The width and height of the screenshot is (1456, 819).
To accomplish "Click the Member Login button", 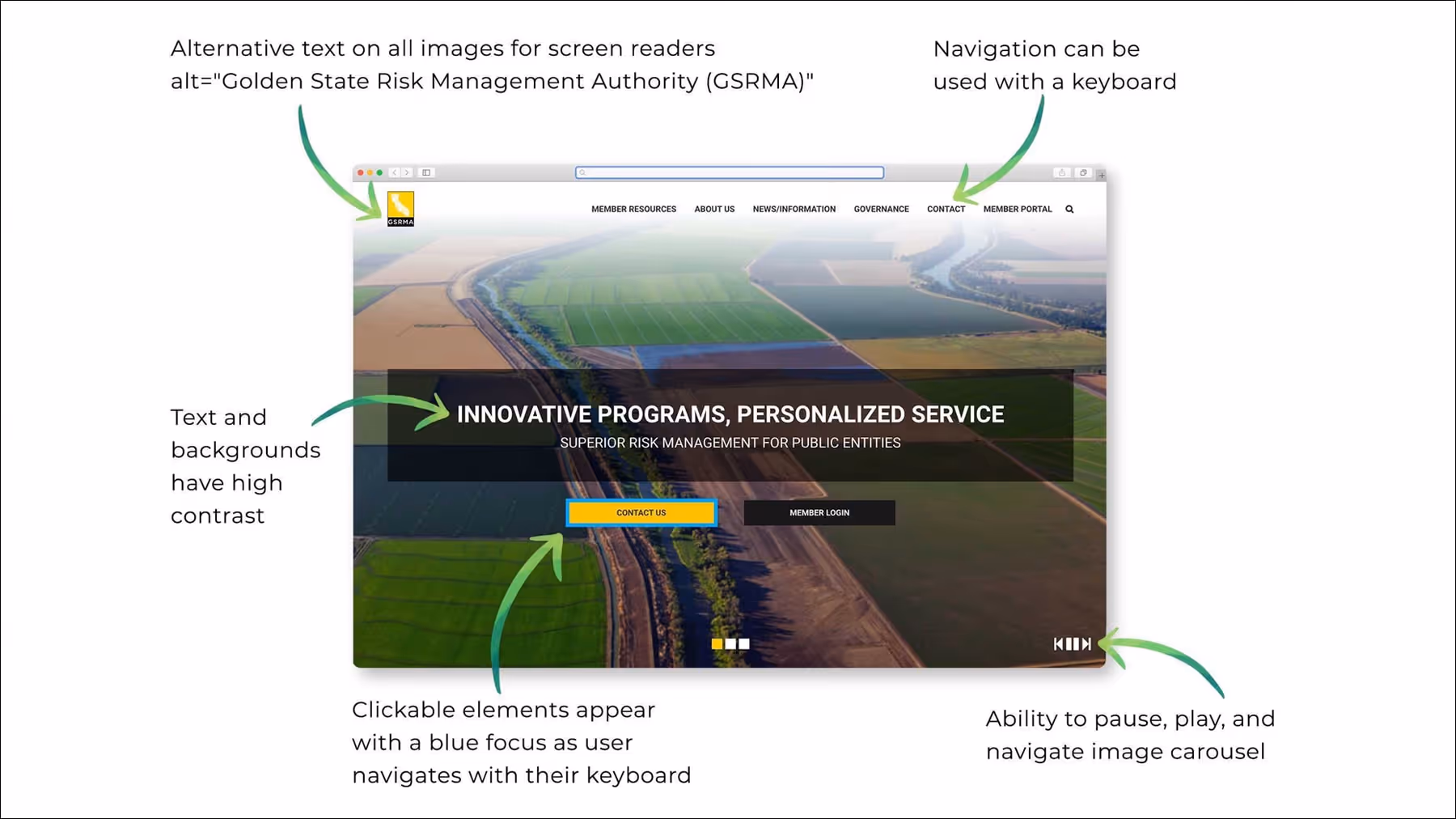I will point(819,512).
